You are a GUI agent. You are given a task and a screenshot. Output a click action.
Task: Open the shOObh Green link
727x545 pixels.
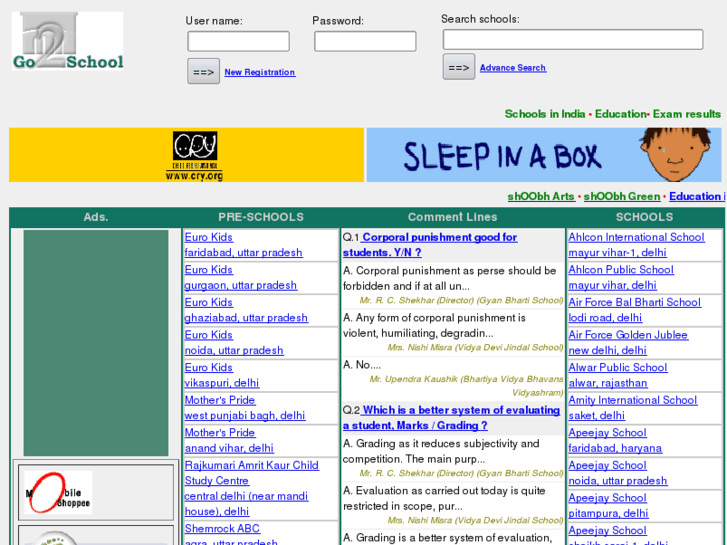[622, 196]
